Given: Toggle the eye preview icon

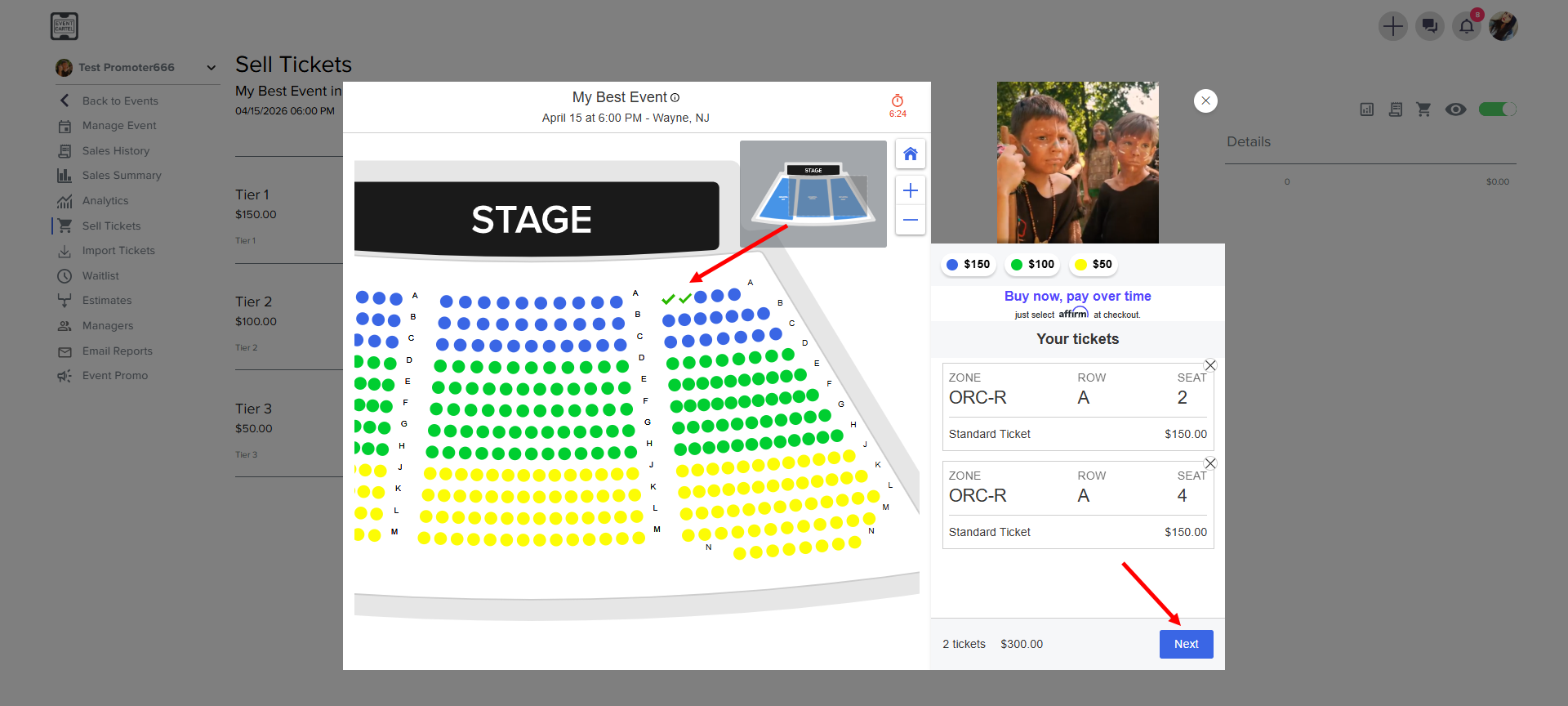Looking at the screenshot, I should click(x=1455, y=109).
